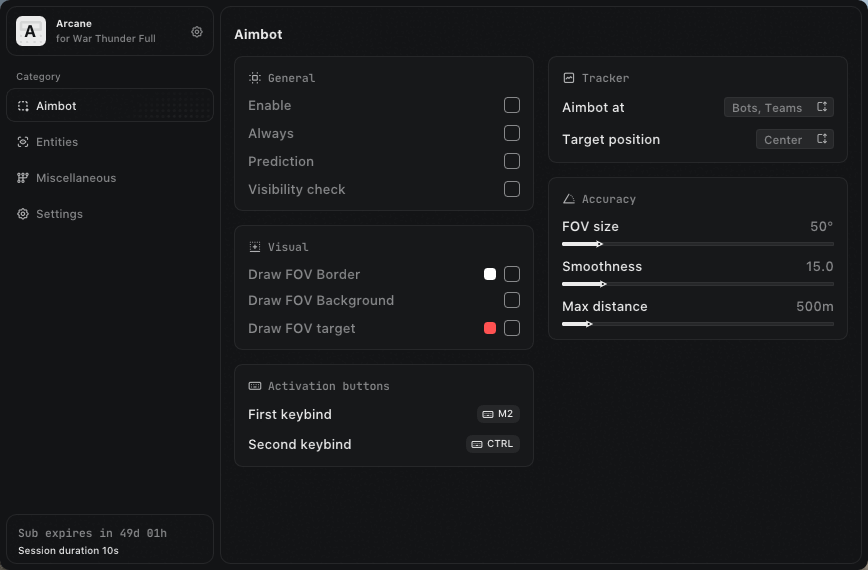868x570 pixels.
Task: Click the General section header icon
Action: pyautogui.click(x=255, y=78)
